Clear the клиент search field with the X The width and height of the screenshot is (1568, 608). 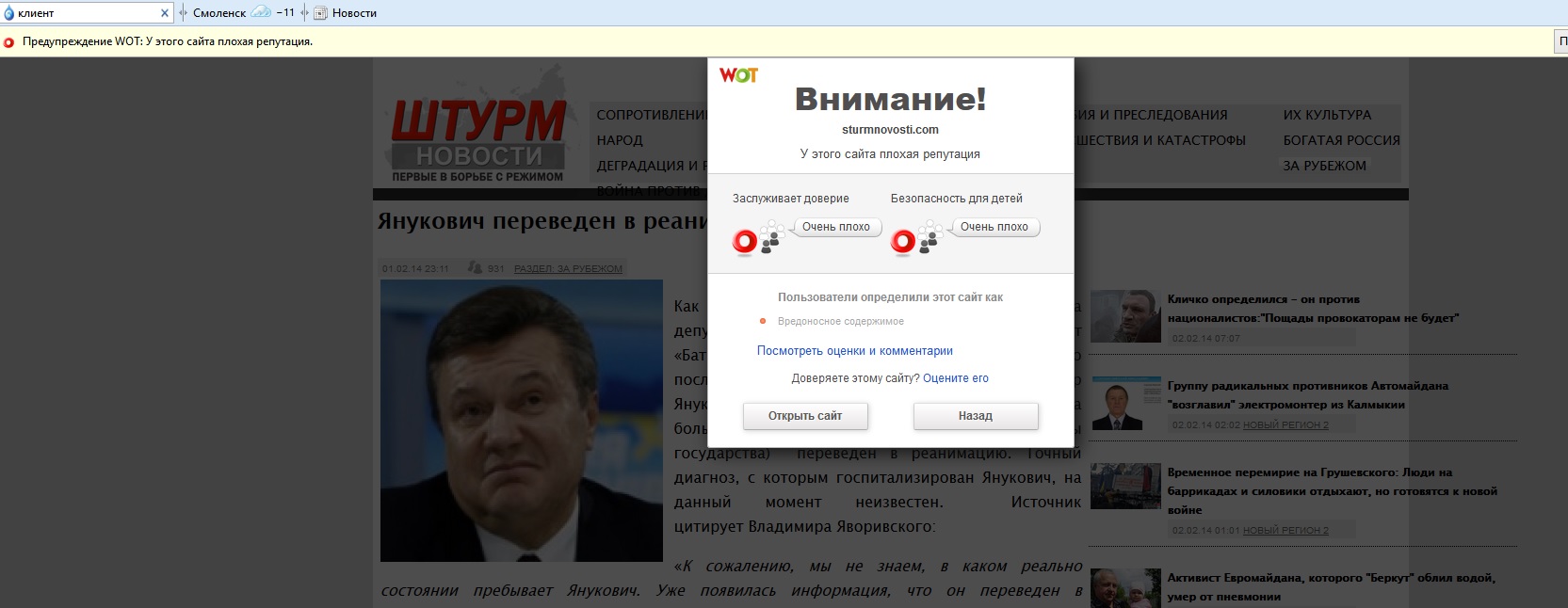pyautogui.click(x=165, y=13)
